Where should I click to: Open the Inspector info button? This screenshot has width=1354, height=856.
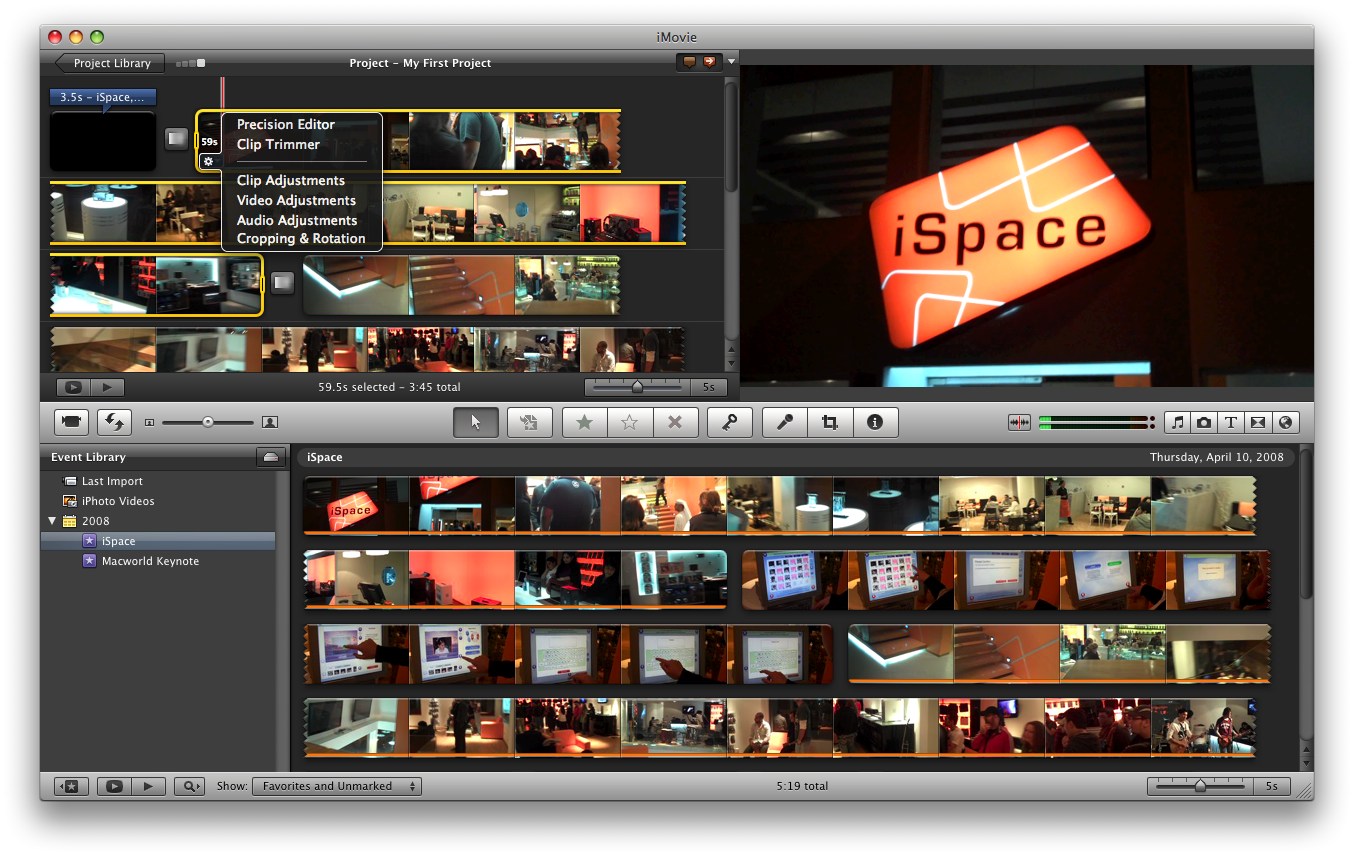click(875, 422)
